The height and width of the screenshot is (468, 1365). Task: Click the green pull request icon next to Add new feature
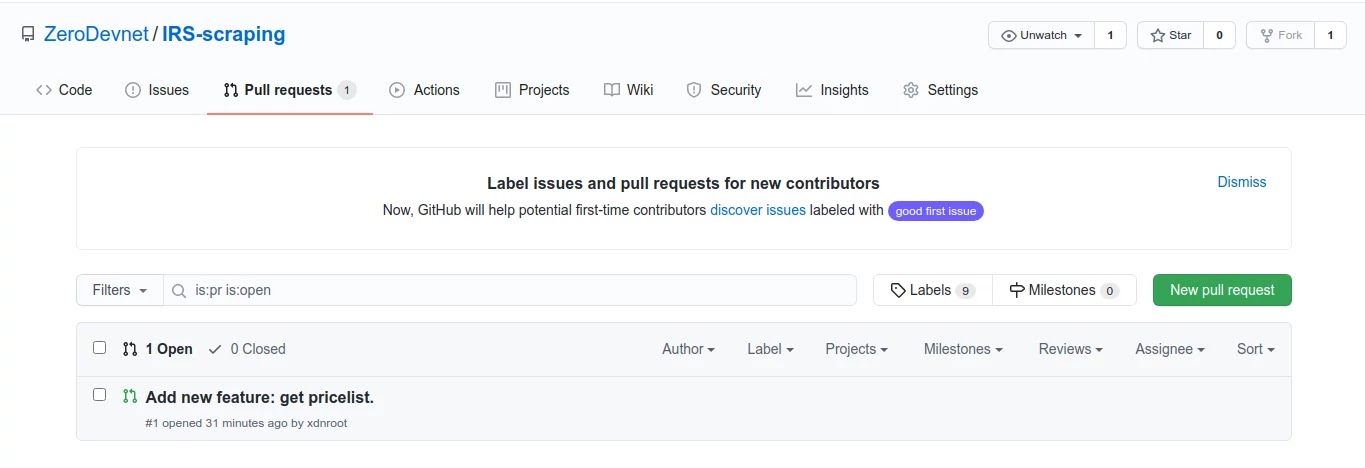point(130,396)
